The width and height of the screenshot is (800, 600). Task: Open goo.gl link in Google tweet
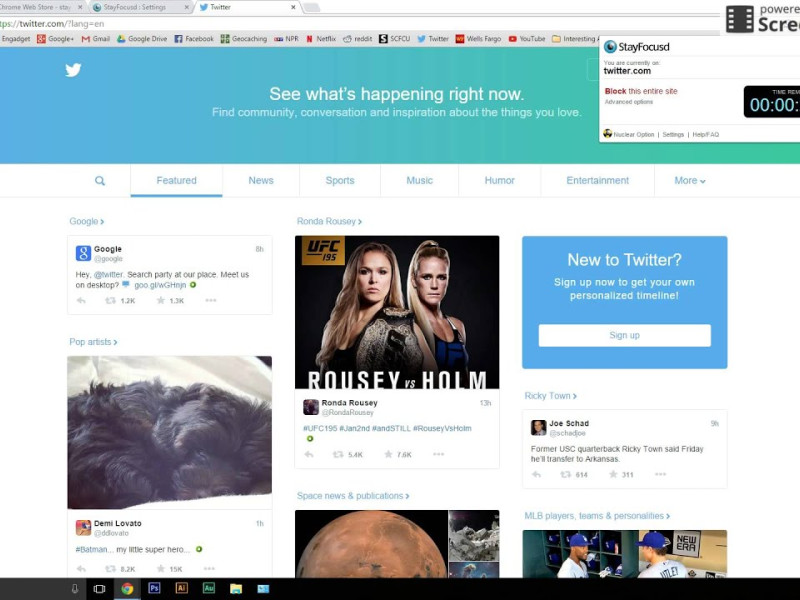160,285
